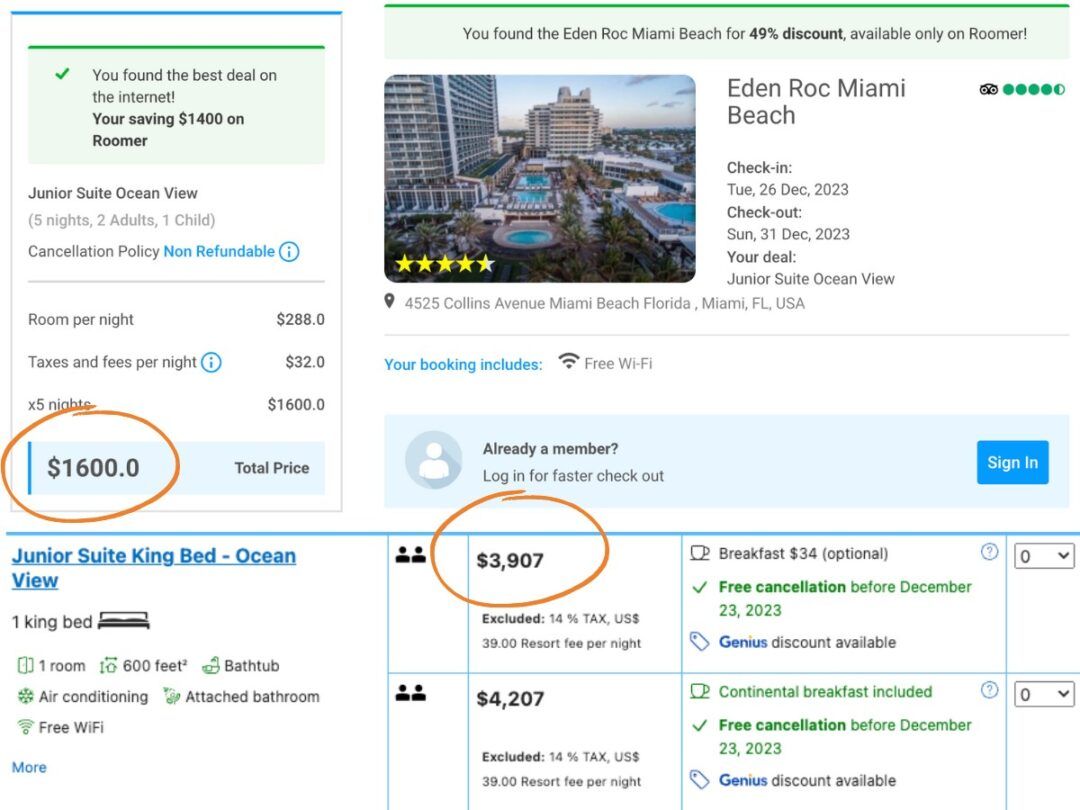Open the quantity selector for the $4,207 rate

coord(1043,694)
